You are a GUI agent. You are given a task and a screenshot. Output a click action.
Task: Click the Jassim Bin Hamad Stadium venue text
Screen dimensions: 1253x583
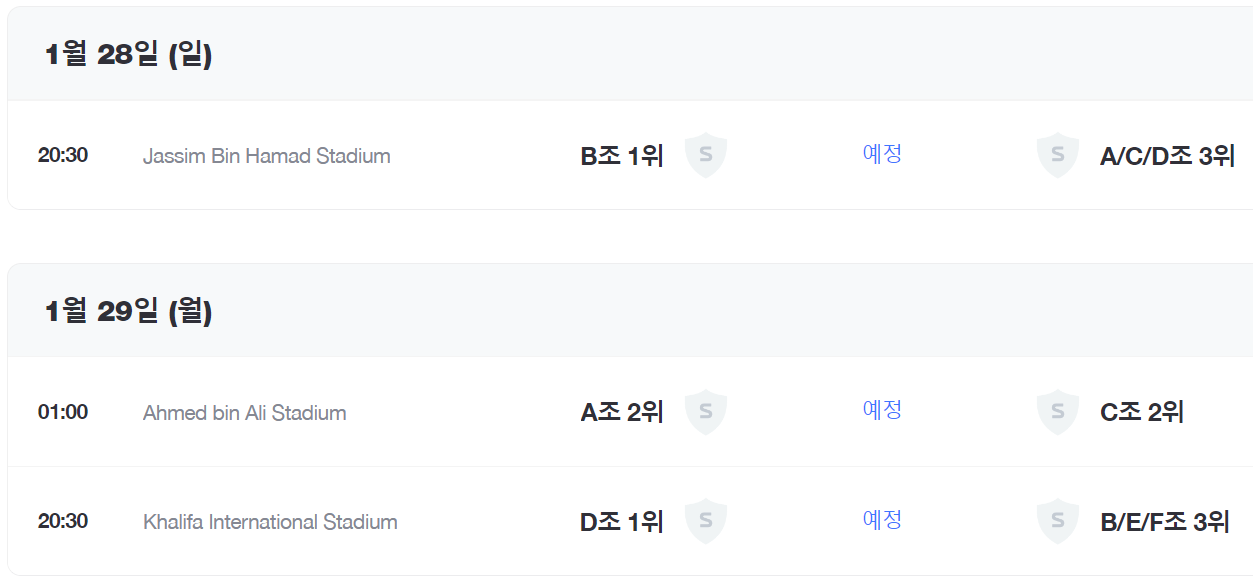(267, 156)
